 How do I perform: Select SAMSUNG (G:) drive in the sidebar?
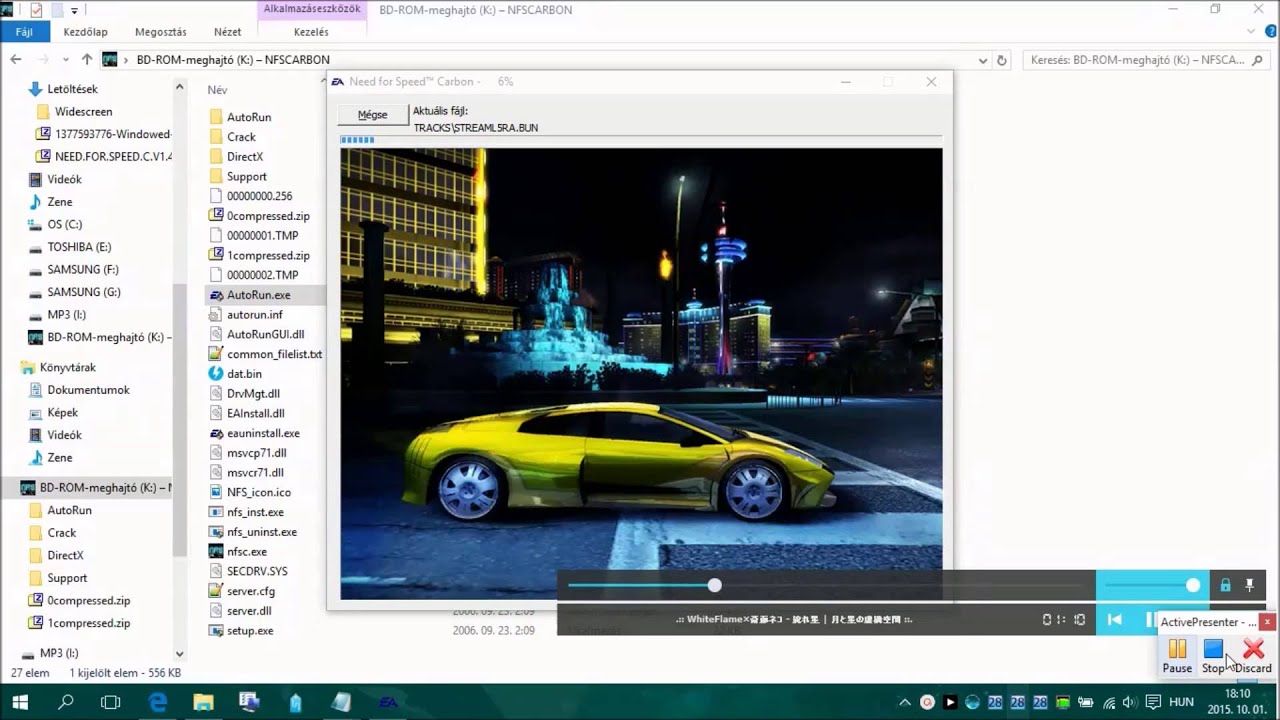tap(84, 292)
